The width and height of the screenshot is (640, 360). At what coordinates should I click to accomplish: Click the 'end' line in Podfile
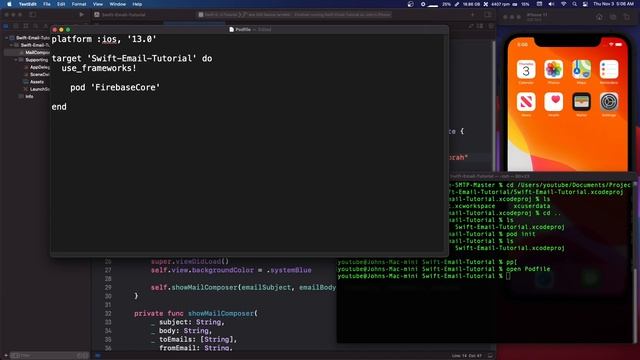[x=59, y=107]
